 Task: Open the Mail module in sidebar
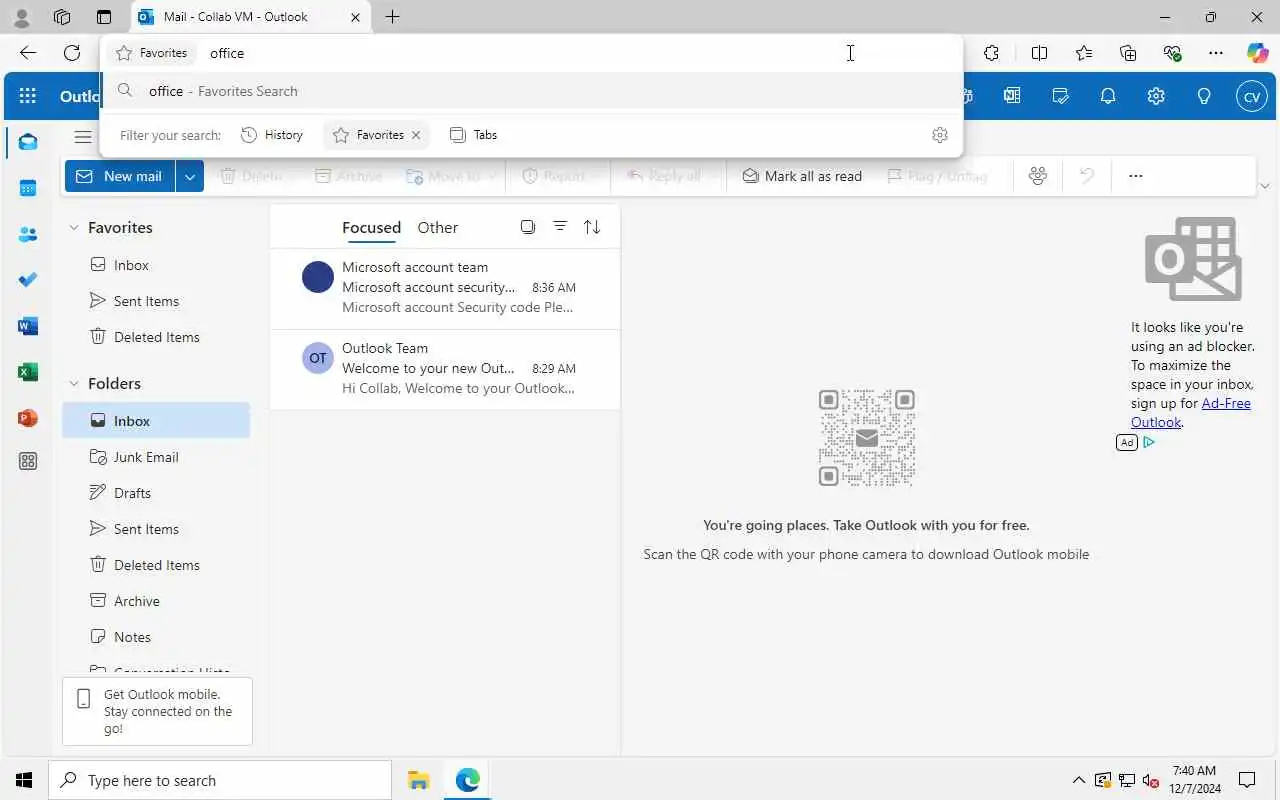(x=28, y=142)
